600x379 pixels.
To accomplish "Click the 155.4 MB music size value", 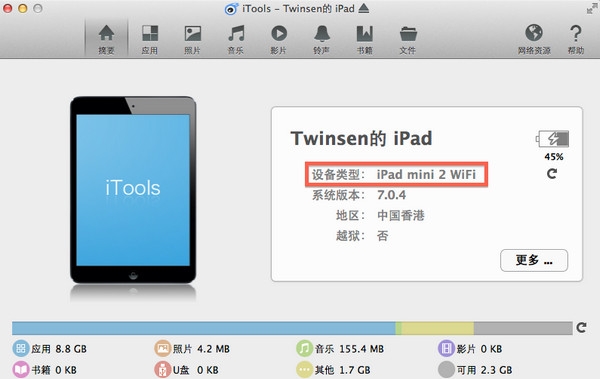I will pyautogui.click(x=361, y=349).
